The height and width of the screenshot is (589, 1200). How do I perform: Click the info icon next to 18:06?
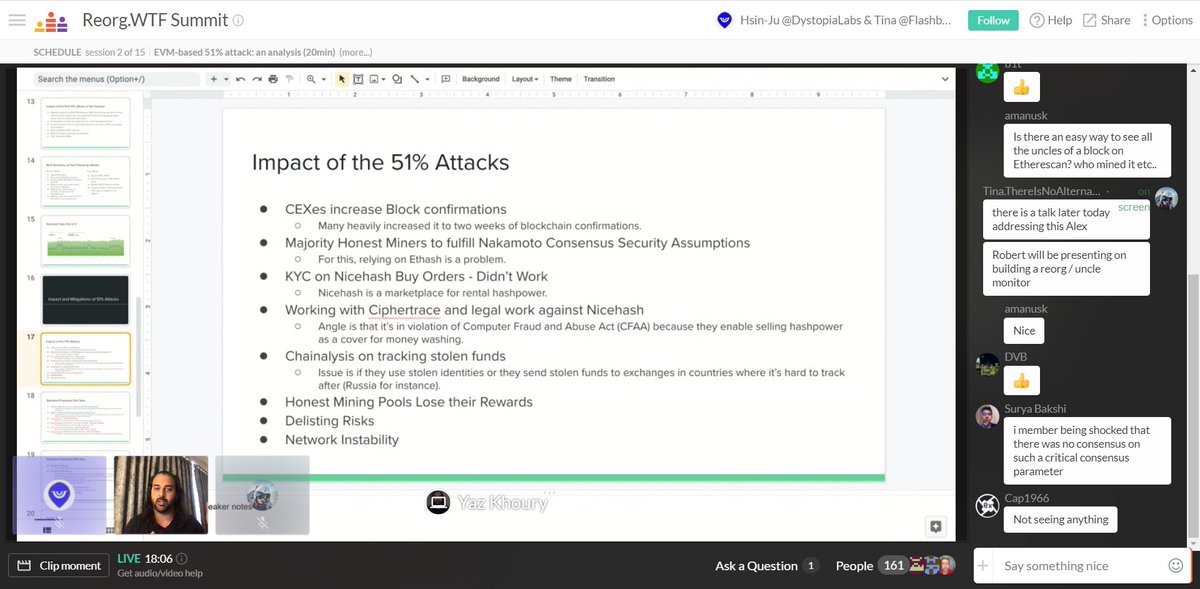coord(181,559)
